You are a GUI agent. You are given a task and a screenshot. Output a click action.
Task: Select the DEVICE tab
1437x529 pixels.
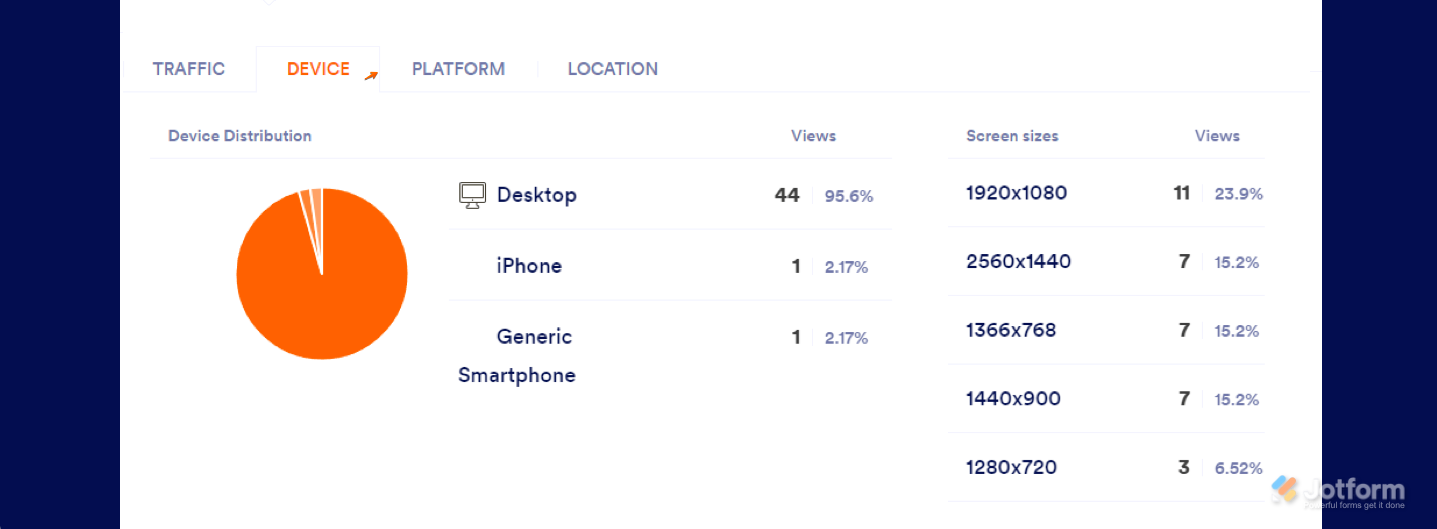[x=318, y=69]
